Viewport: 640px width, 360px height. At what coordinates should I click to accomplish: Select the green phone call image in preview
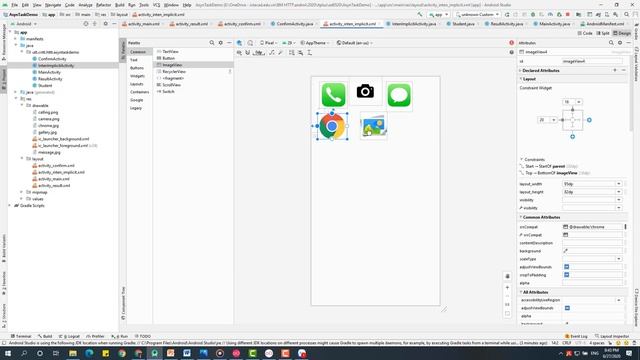point(333,95)
